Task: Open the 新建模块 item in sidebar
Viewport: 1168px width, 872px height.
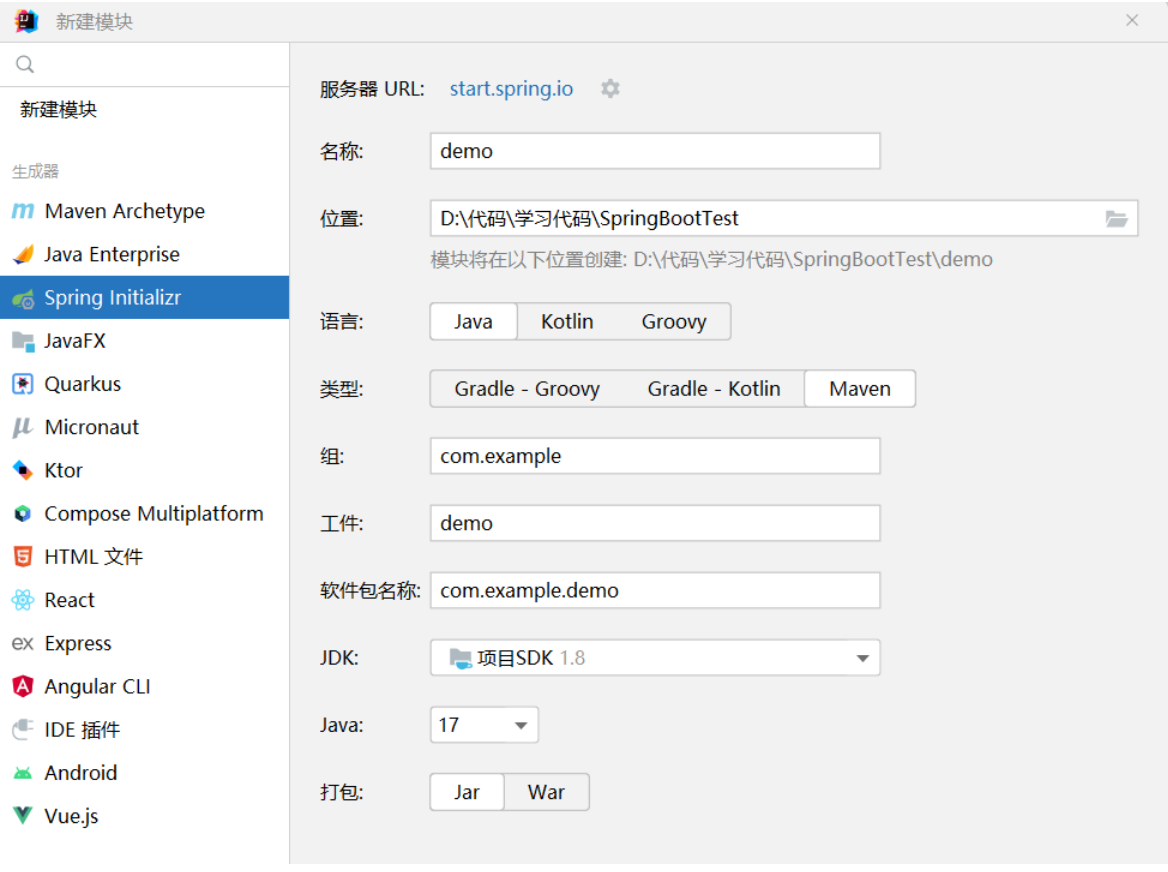Action: pos(58,110)
